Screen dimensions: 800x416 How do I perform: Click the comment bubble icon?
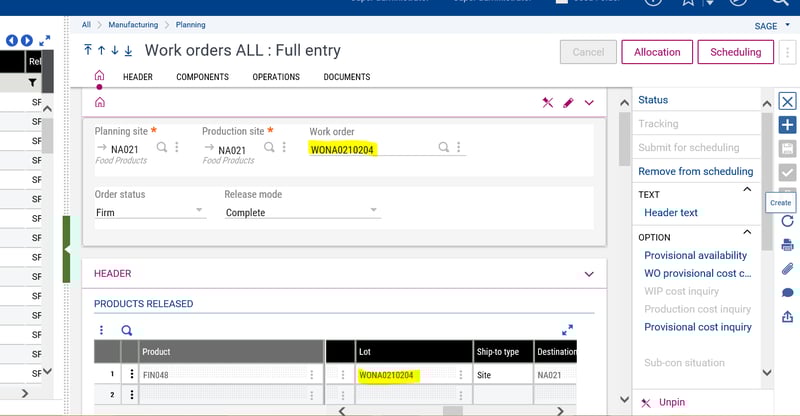pos(787,293)
